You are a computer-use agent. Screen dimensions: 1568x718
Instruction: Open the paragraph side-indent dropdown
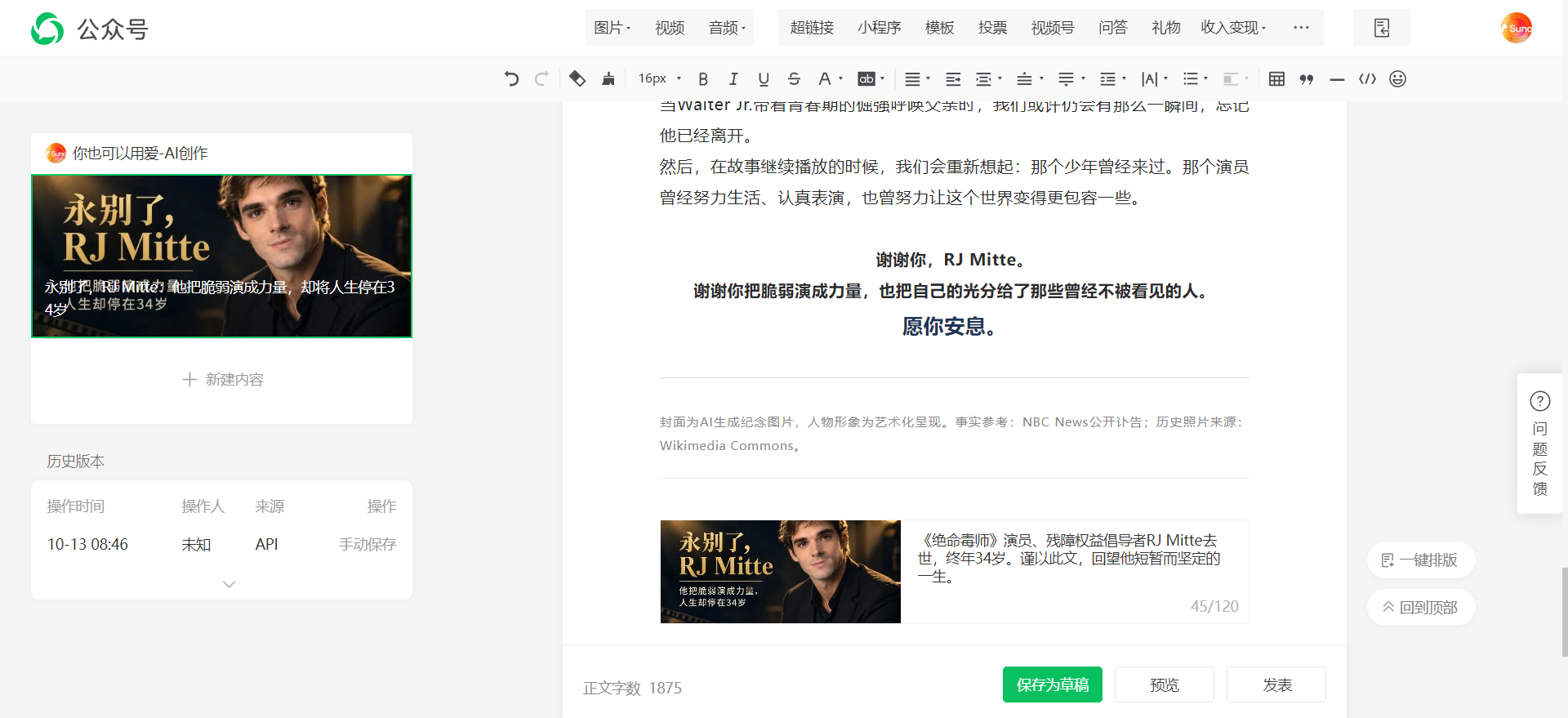(x=988, y=78)
